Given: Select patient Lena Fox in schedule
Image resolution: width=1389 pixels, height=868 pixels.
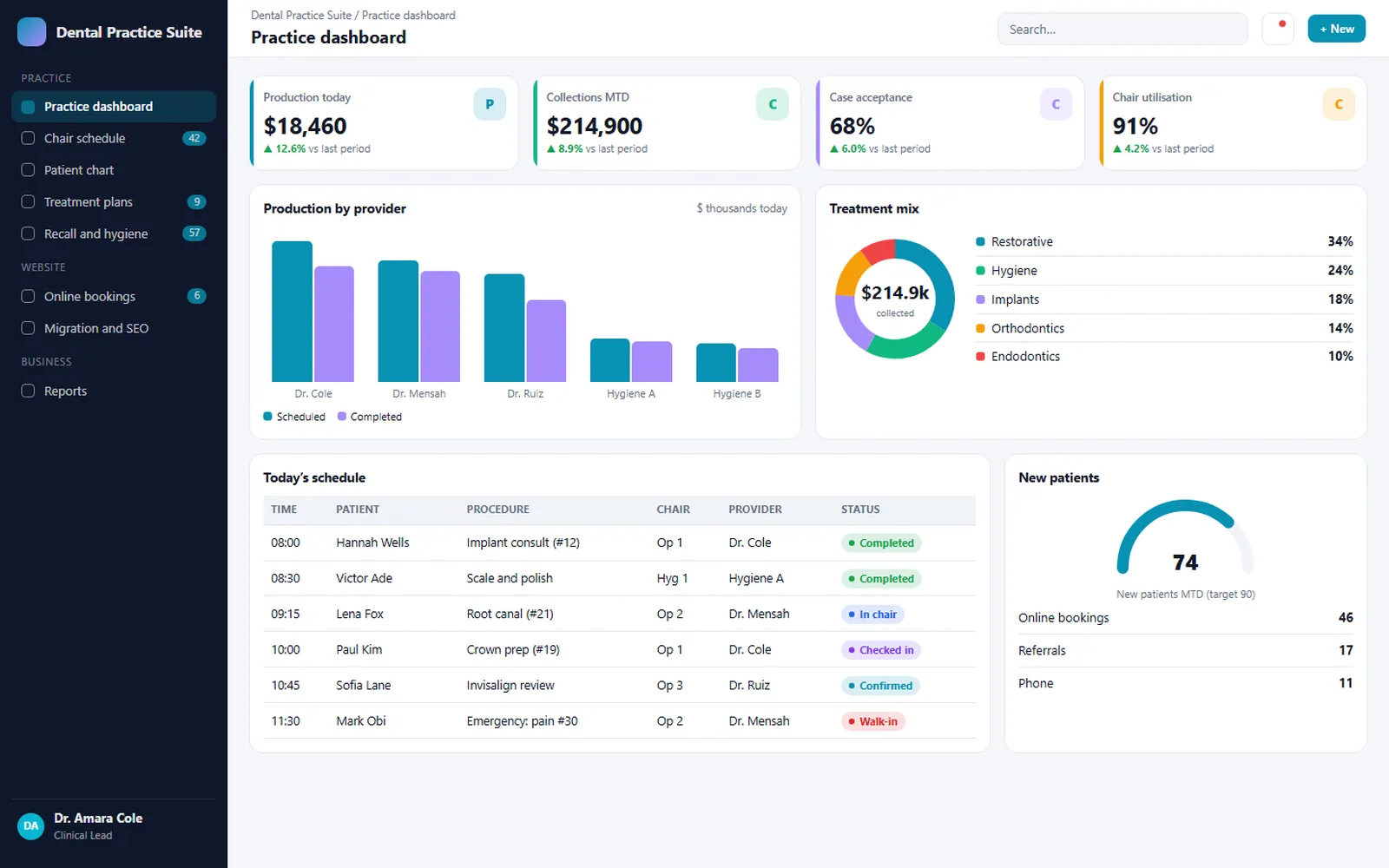Looking at the screenshot, I should point(359,614).
